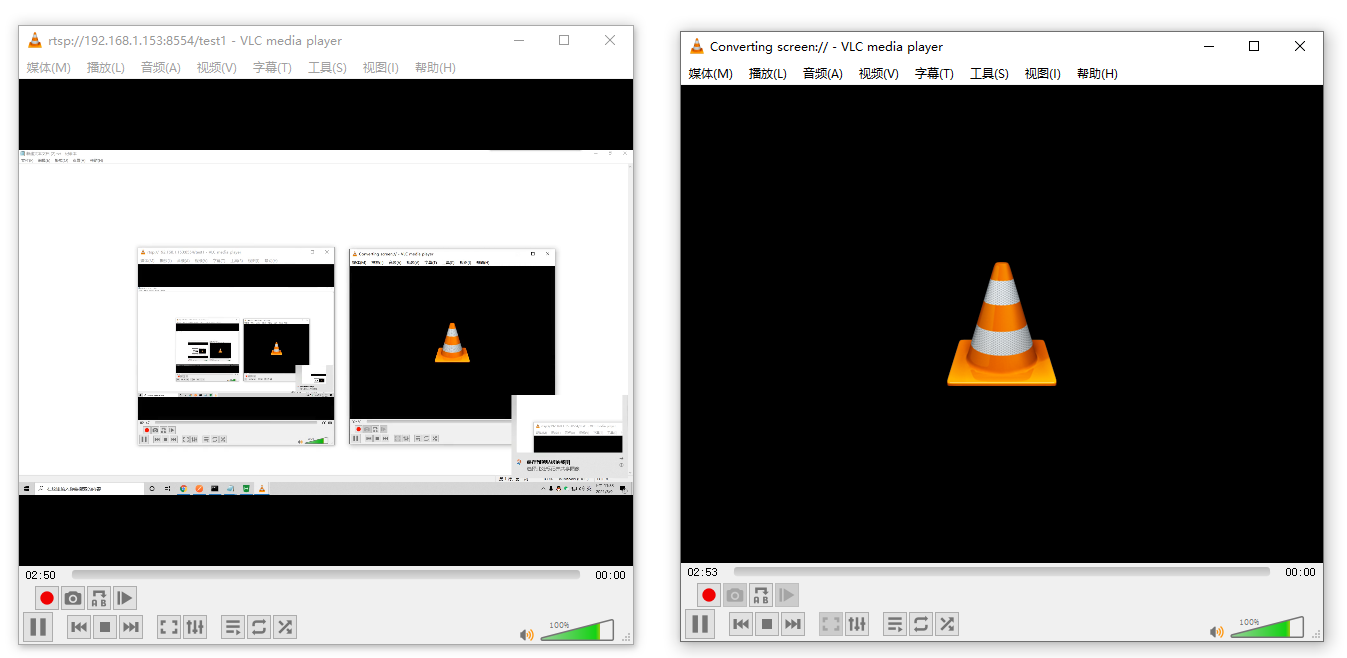Pause playback in the rtsp window

[x=38, y=627]
